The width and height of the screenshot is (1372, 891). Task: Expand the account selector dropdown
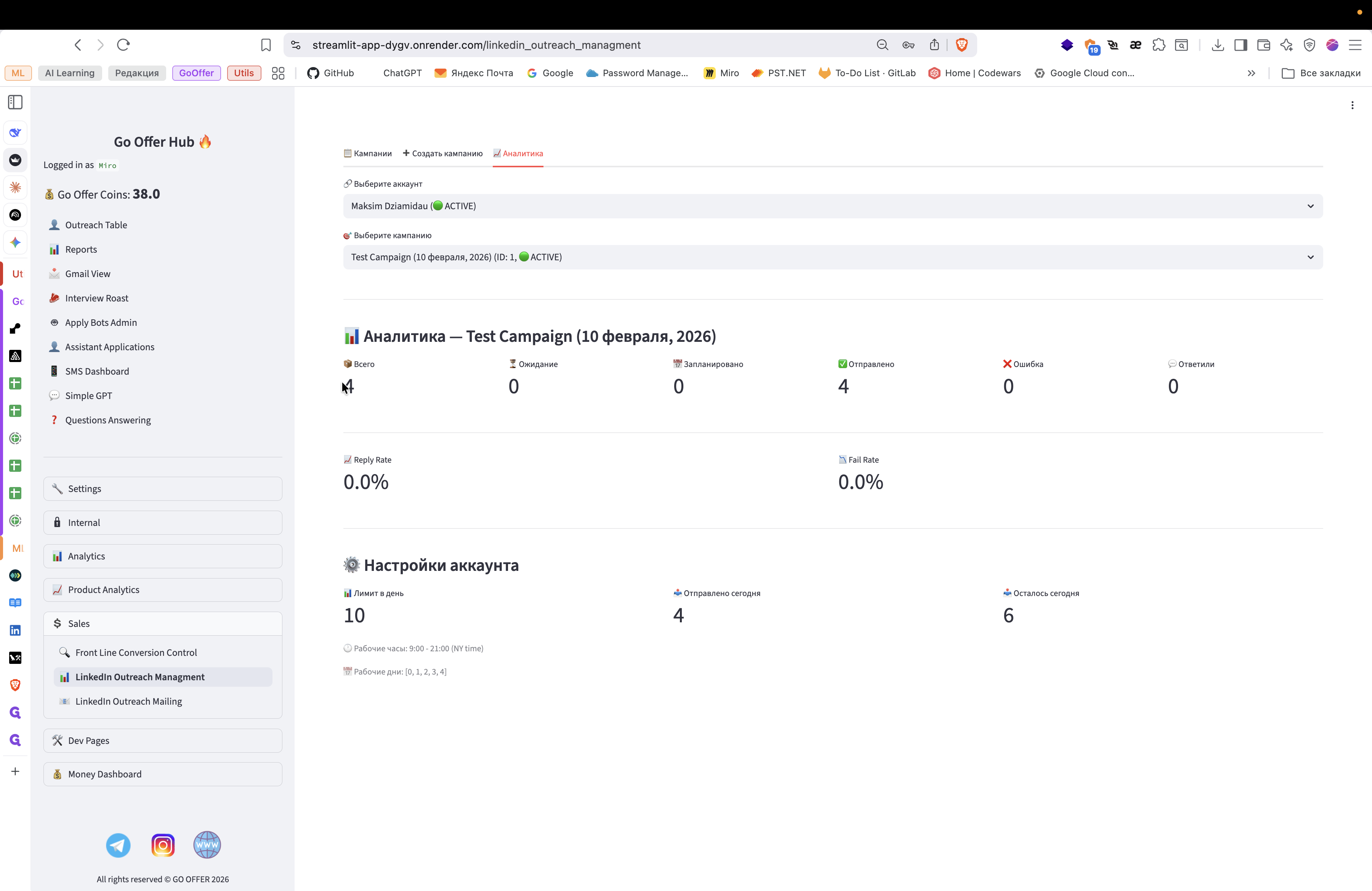click(x=832, y=206)
